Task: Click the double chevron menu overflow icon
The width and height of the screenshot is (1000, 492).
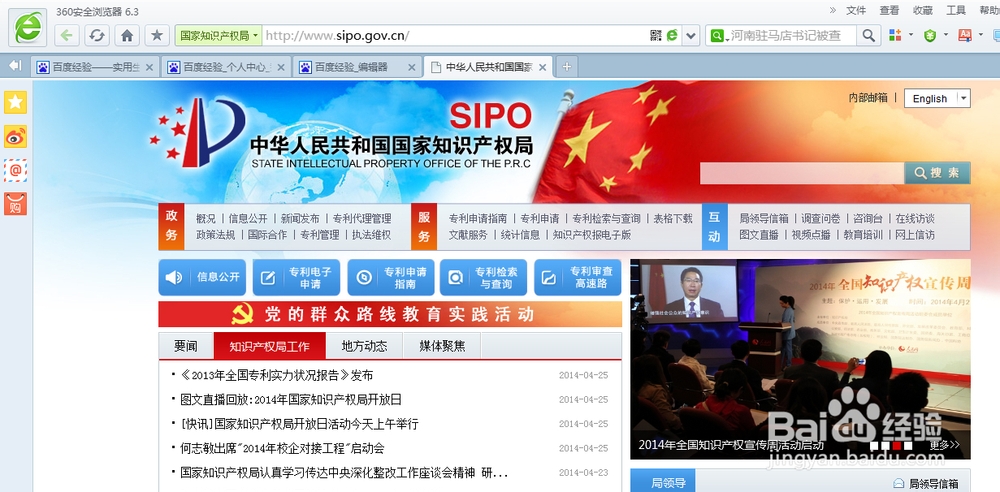Action: (x=832, y=10)
